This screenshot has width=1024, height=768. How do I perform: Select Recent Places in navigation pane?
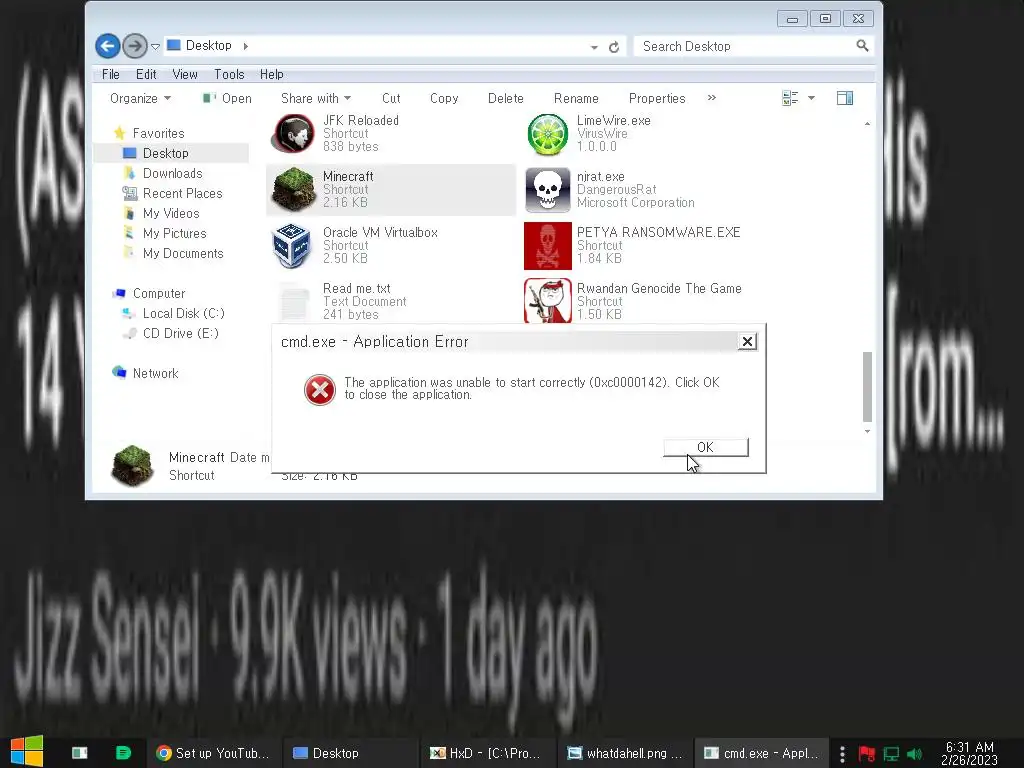pos(182,194)
